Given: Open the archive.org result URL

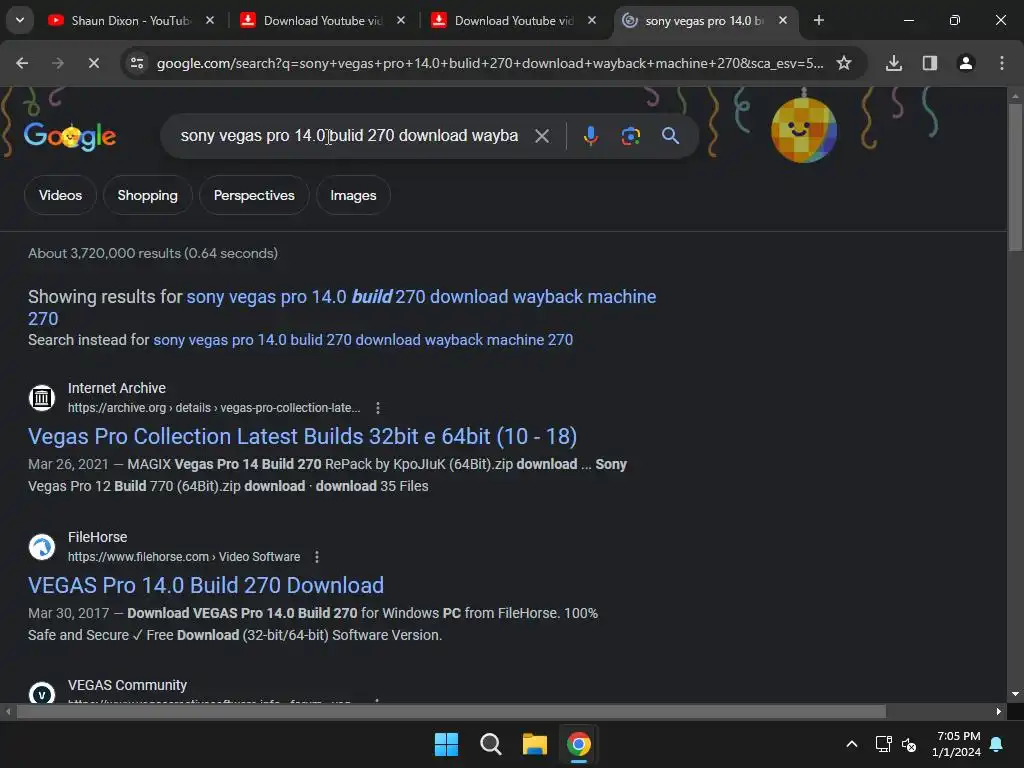Looking at the screenshot, I should click(x=214, y=408).
